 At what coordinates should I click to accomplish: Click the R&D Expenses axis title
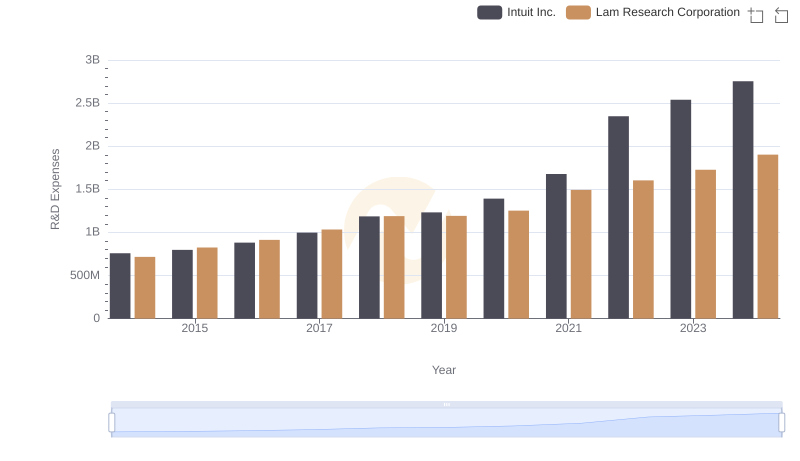[x=55, y=189]
